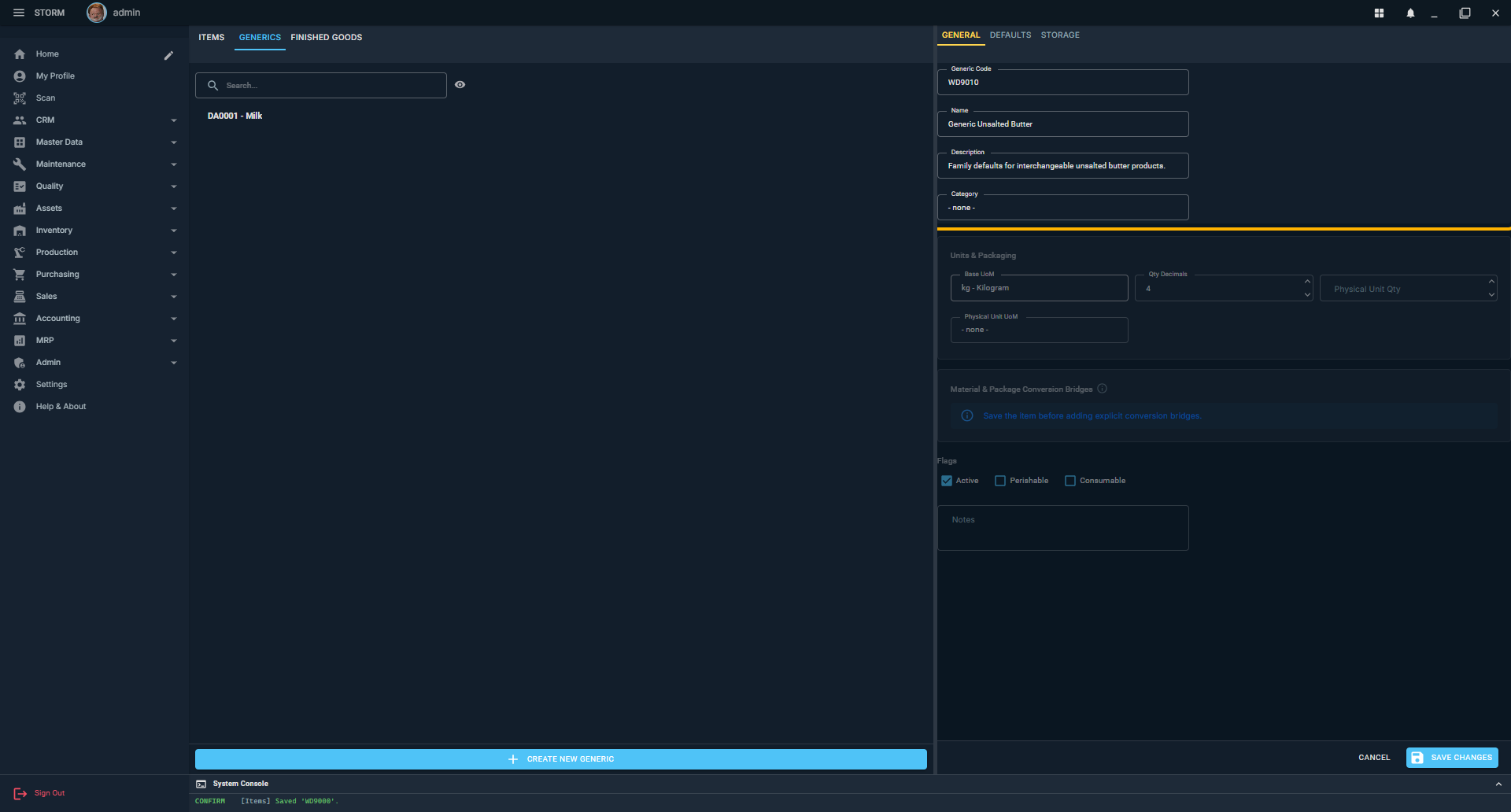Select the DEFAULTS tab
The height and width of the screenshot is (812, 1511).
click(1010, 35)
